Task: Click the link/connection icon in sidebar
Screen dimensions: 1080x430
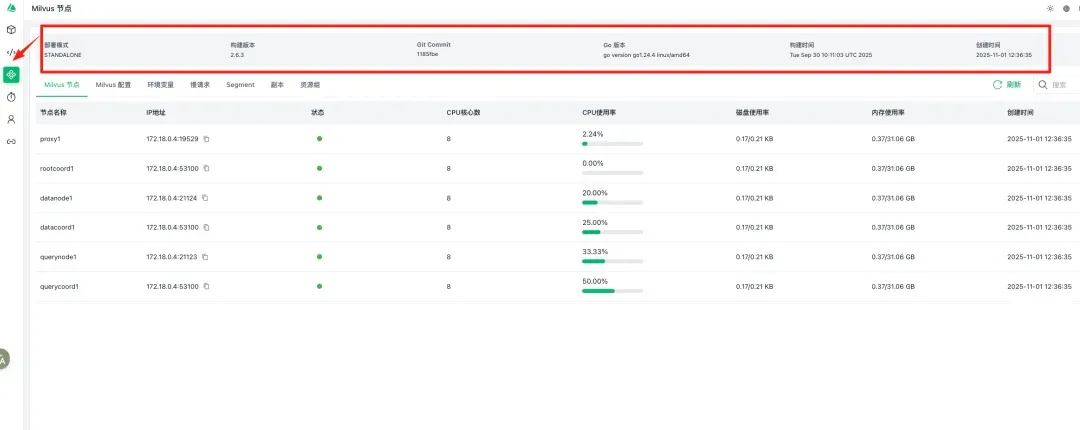Action: point(11,141)
